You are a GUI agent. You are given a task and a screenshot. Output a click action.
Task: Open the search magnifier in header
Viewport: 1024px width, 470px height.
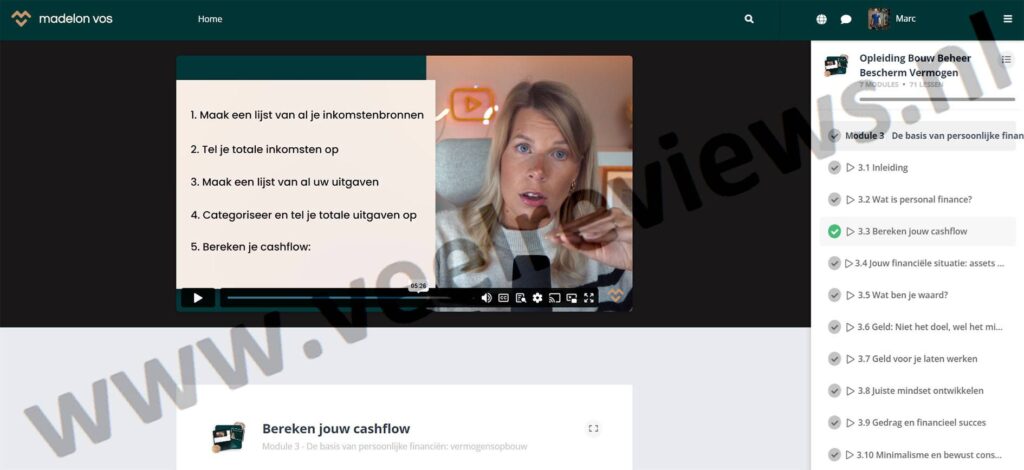coord(749,19)
